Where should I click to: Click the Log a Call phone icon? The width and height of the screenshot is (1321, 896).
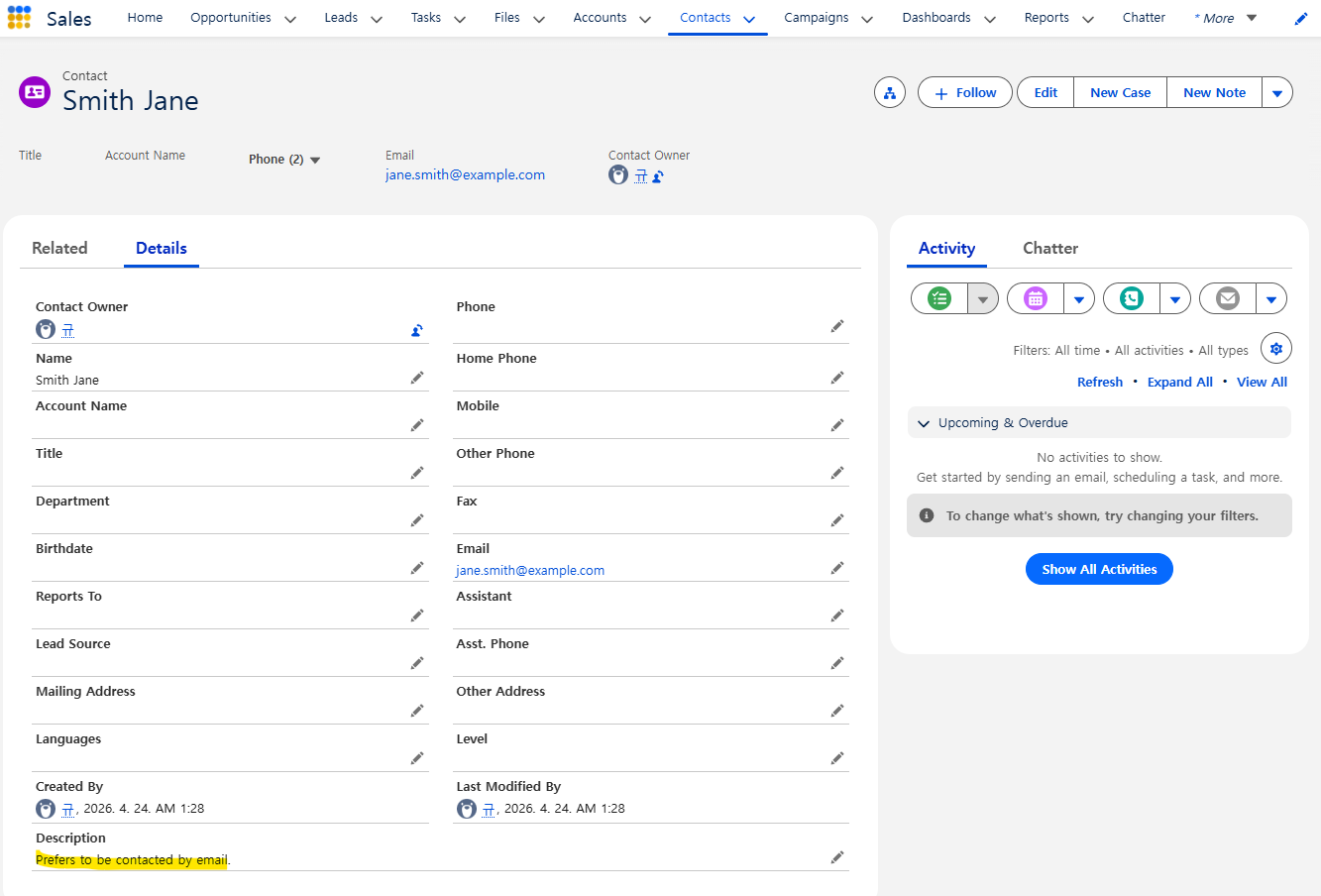(1132, 298)
